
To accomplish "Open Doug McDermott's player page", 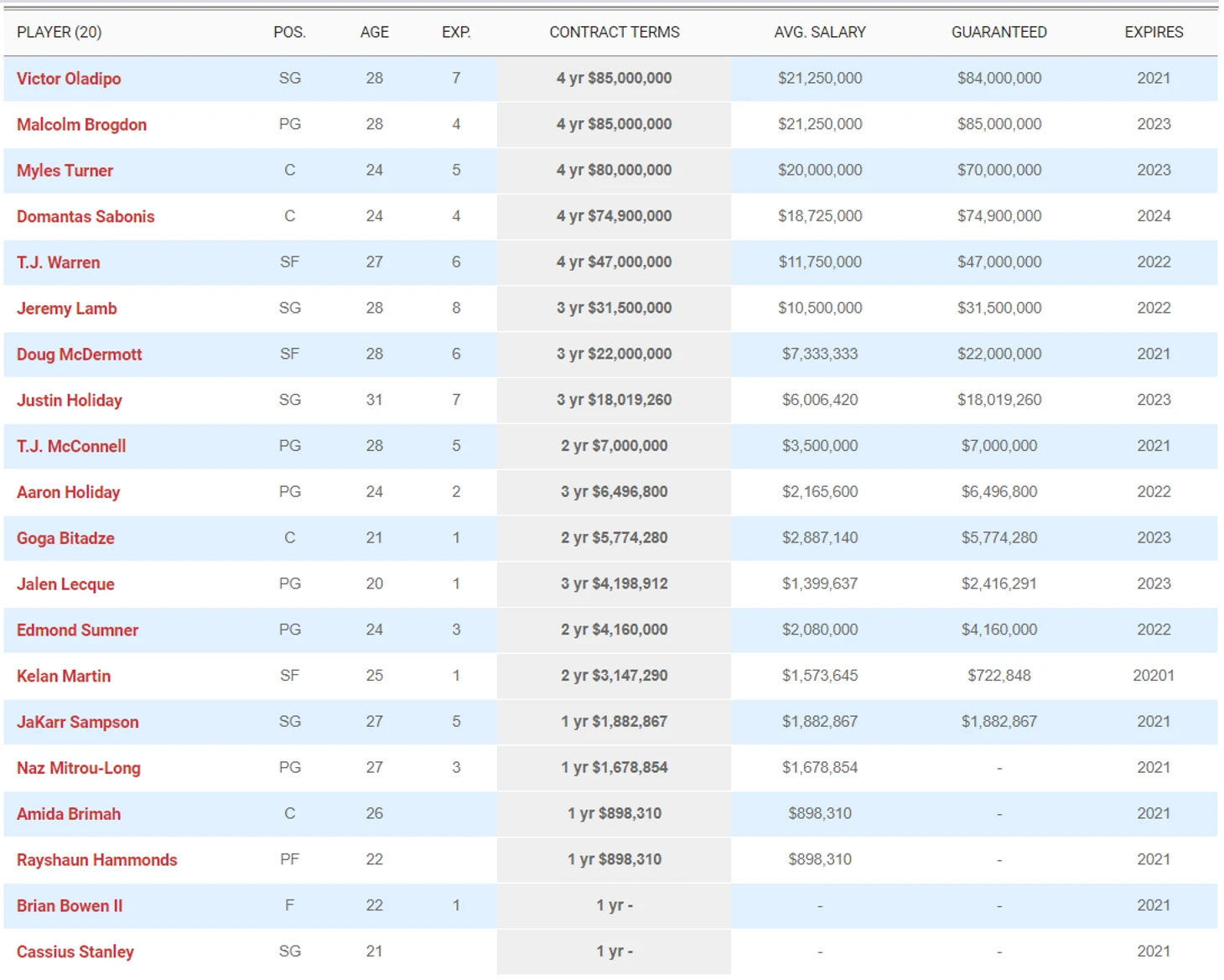I will [x=80, y=355].
